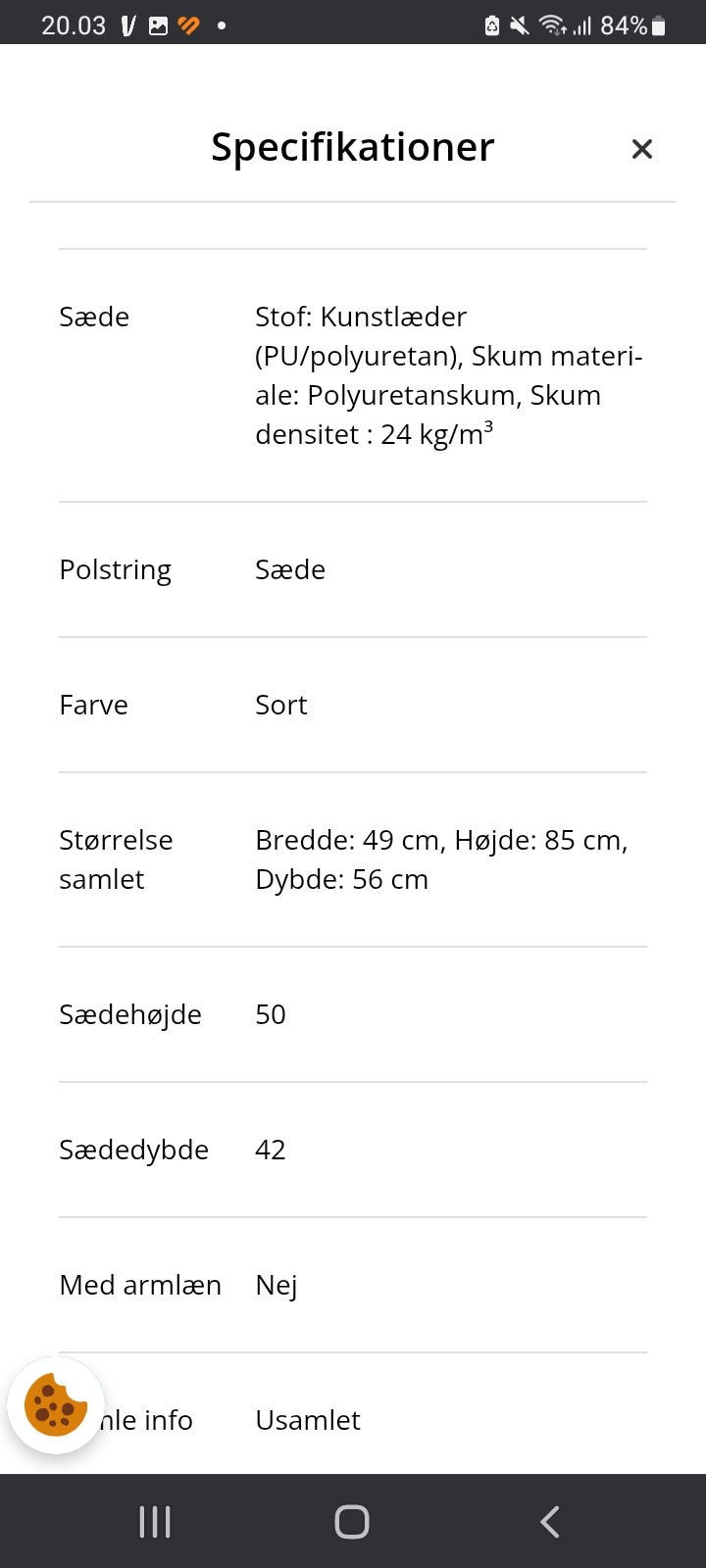Select the Farve value Sort
This screenshot has width=706, height=1568.
[280, 705]
